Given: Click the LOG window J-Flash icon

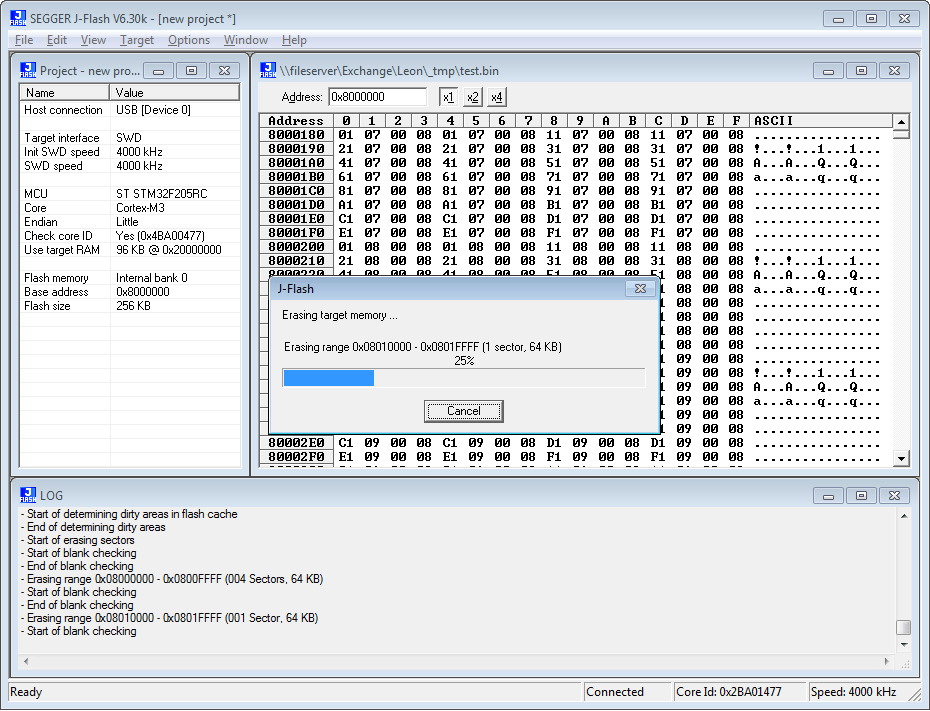Looking at the screenshot, I should pyautogui.click(x=28, y=495).
